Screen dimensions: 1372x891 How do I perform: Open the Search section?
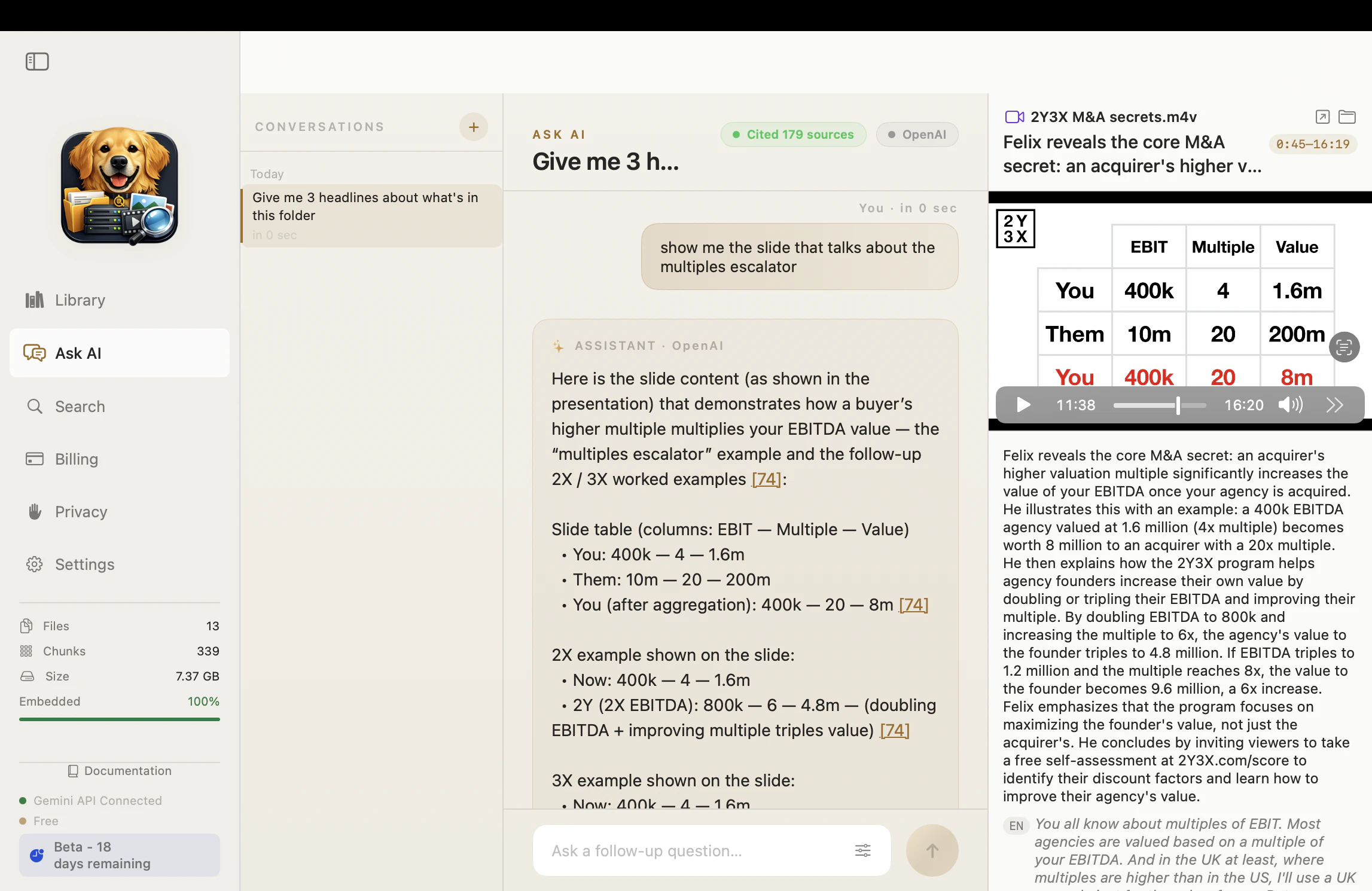(x=120, y=407)
